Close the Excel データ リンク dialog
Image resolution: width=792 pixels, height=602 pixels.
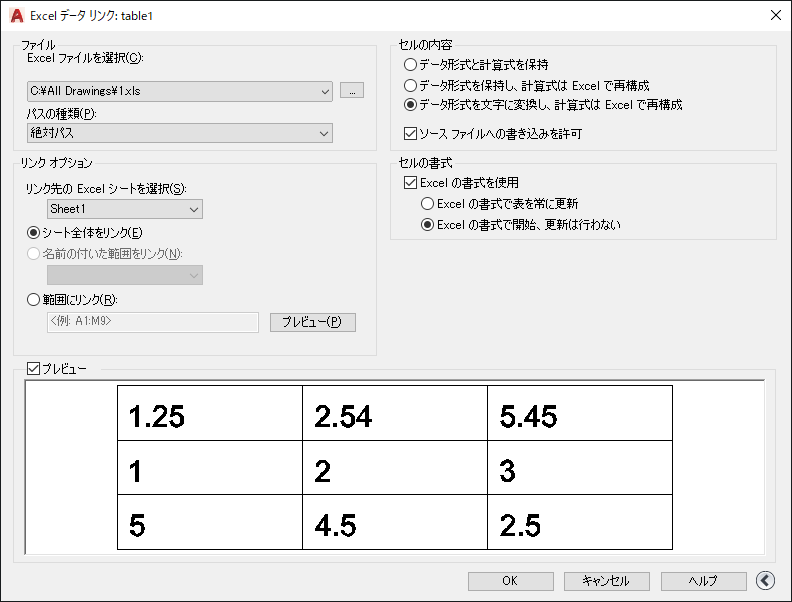[x=776, y=15]
